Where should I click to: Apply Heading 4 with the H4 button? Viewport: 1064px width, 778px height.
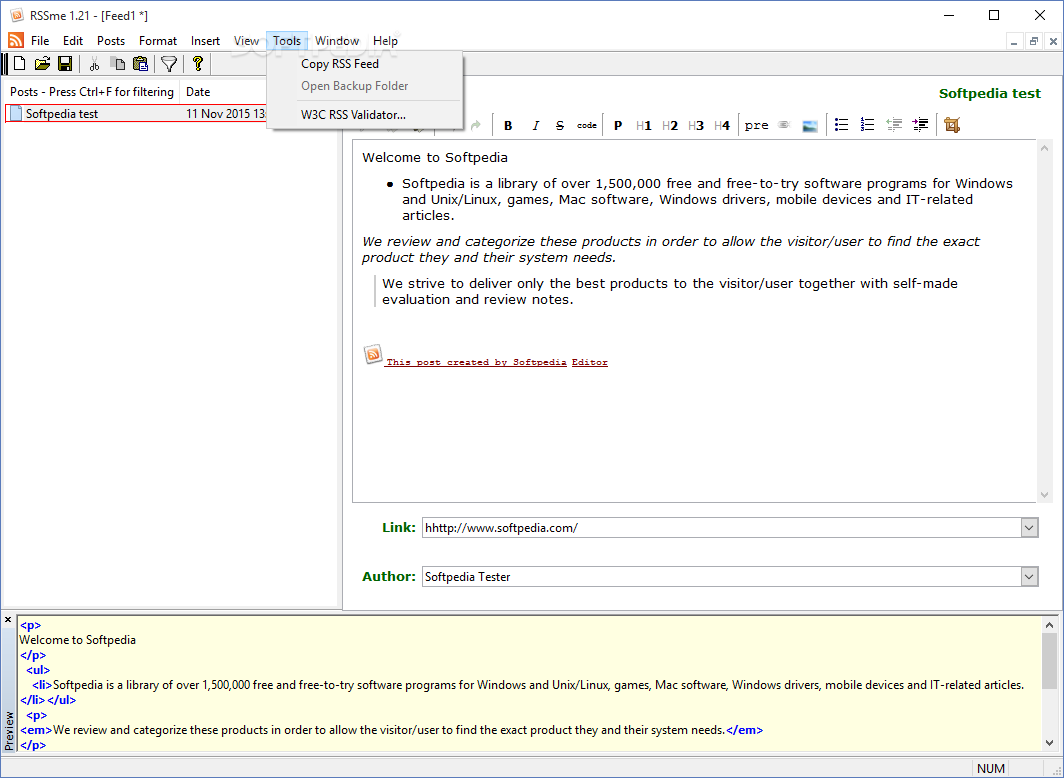[721, 125]
